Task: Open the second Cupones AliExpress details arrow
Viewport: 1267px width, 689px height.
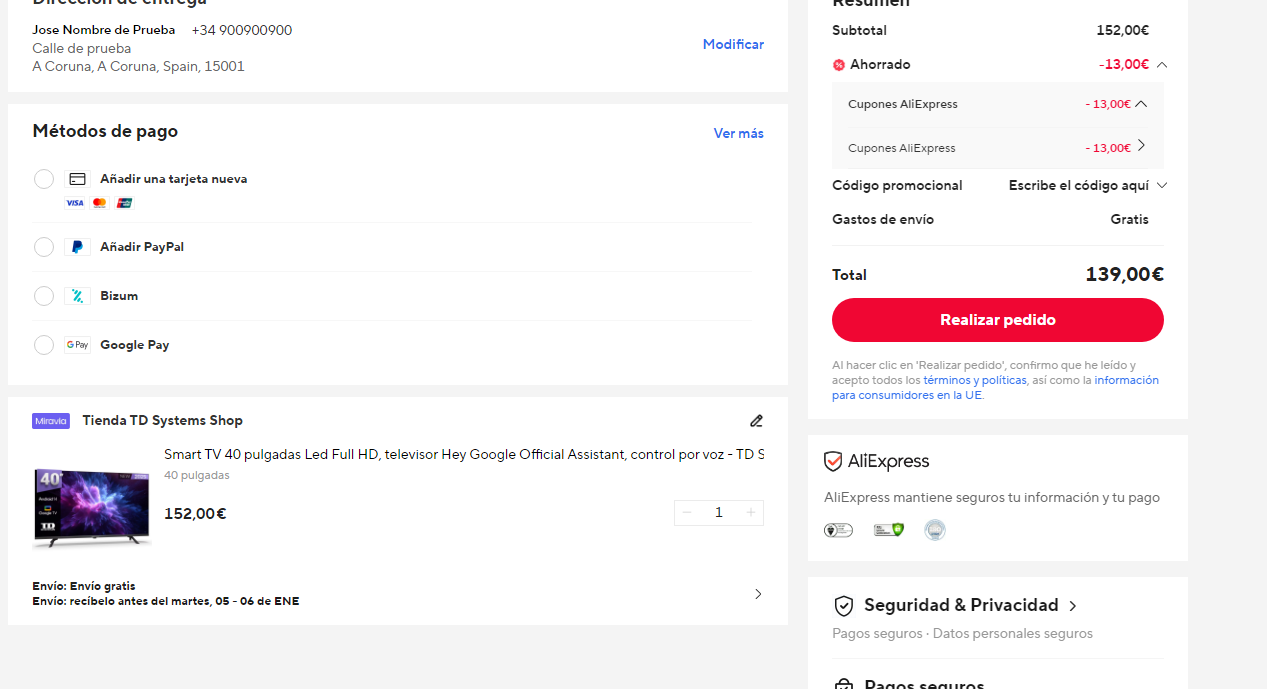Action: coord(1141,146)
